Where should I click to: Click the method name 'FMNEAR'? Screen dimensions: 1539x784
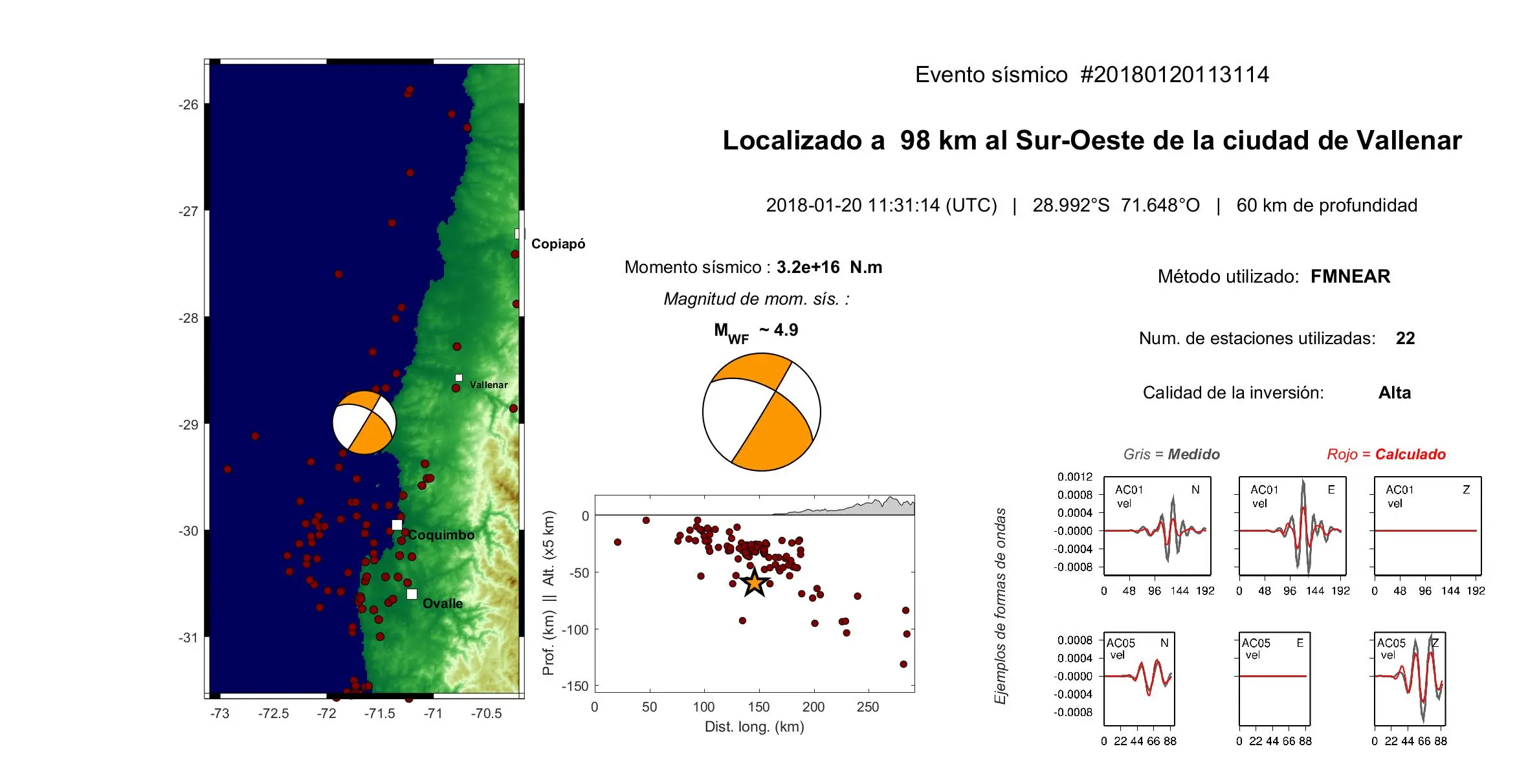click(x=1350, y=276)
